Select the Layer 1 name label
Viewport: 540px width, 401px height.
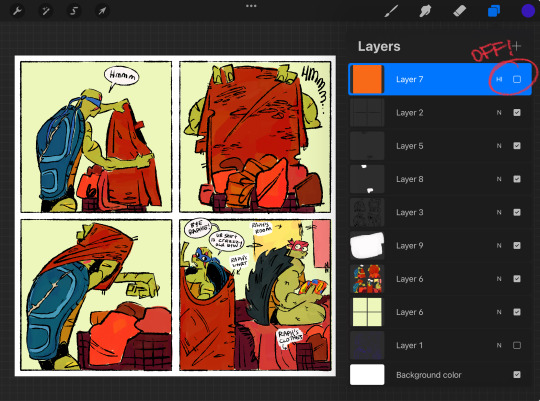pos(409,345)
